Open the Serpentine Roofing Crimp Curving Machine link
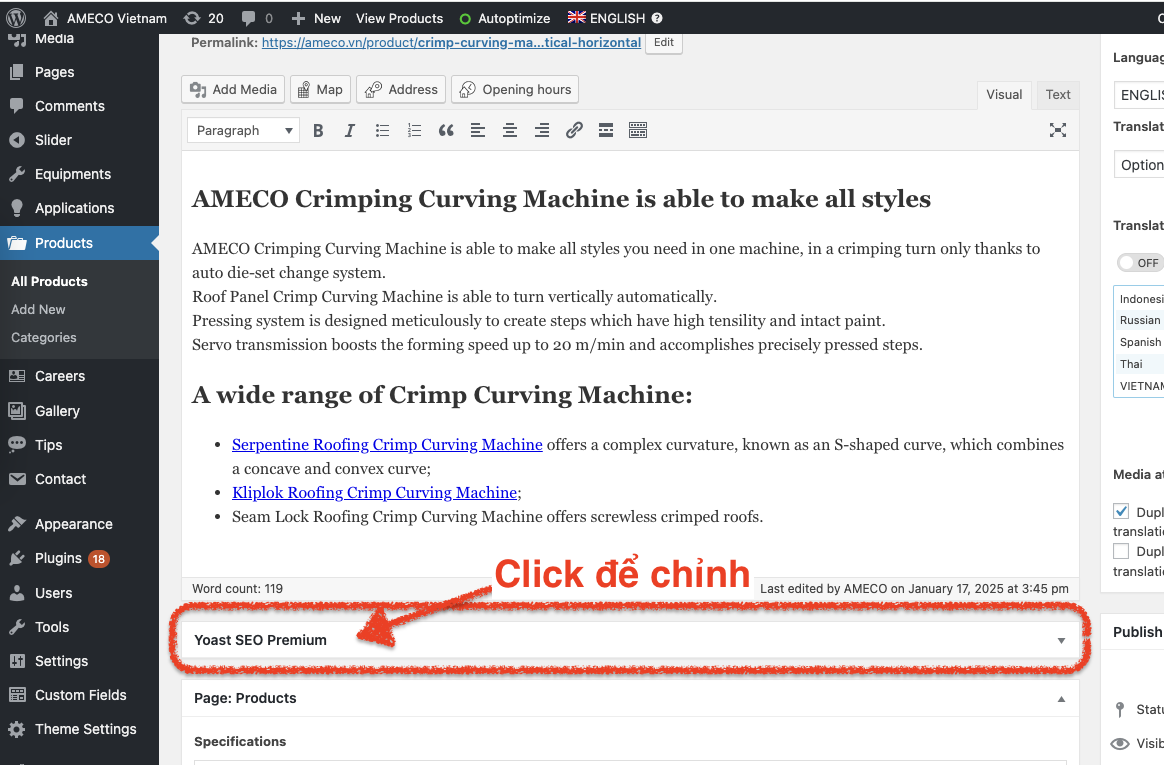 click(x=387, y=445)
